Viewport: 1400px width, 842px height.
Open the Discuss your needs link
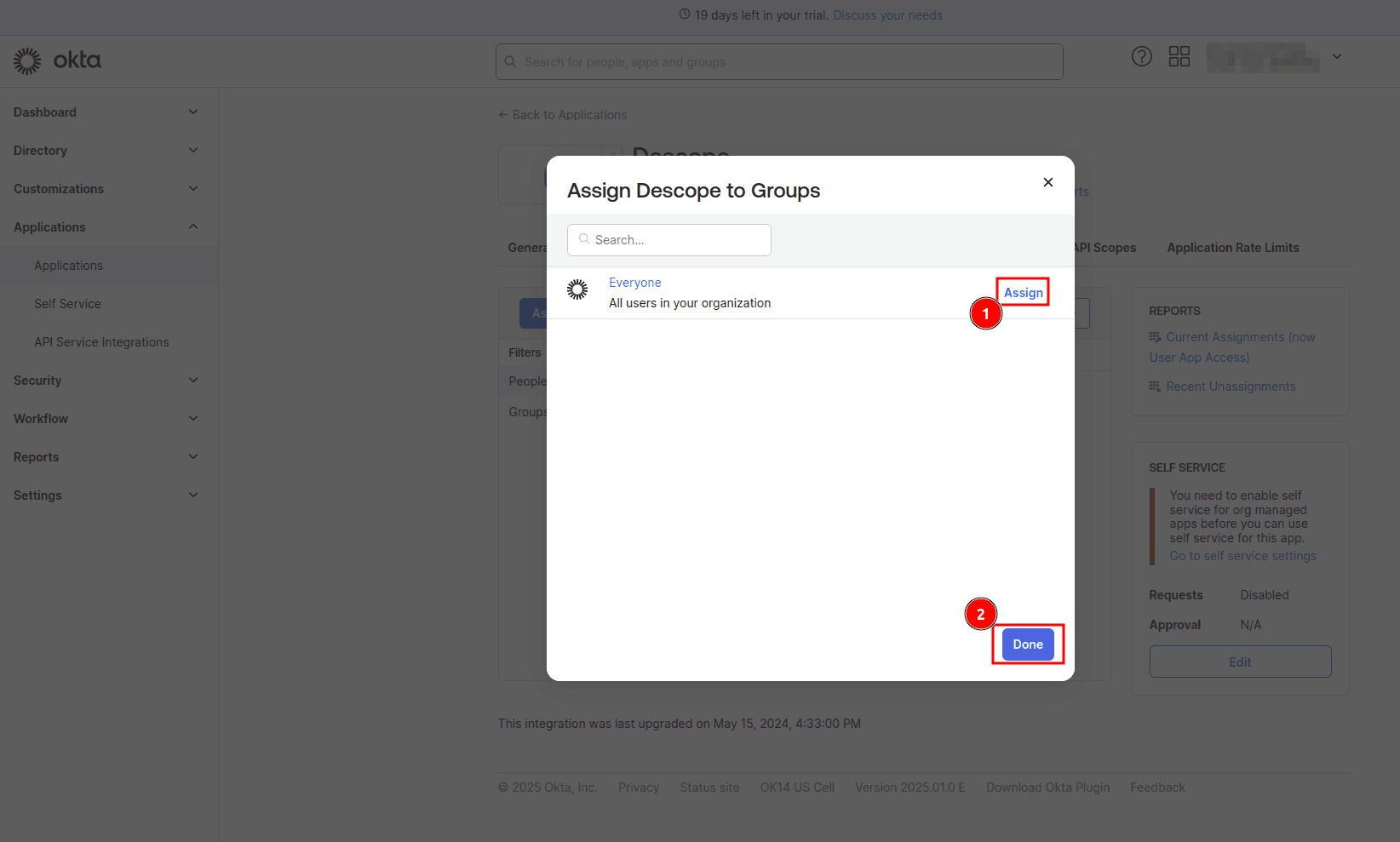887,15
